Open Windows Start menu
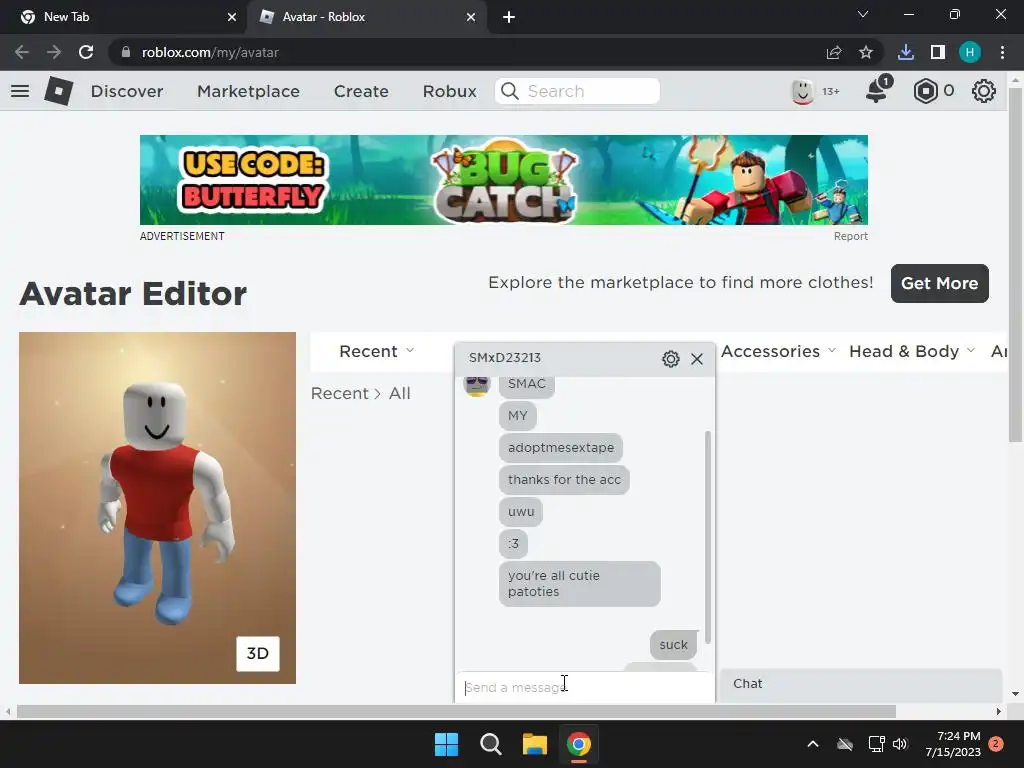 pyautogui.click(x=447, y=744)
